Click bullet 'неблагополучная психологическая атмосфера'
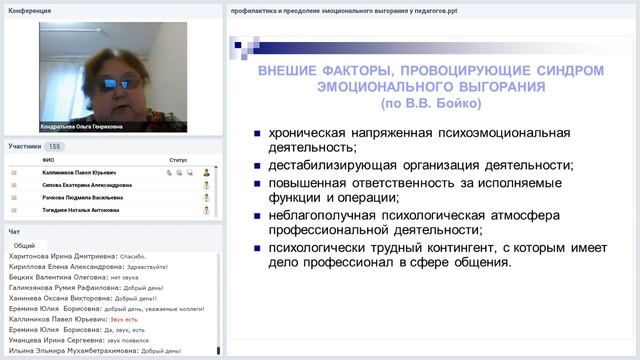The image size is (640, 360). pyautogui.click(x=414, y=222)
